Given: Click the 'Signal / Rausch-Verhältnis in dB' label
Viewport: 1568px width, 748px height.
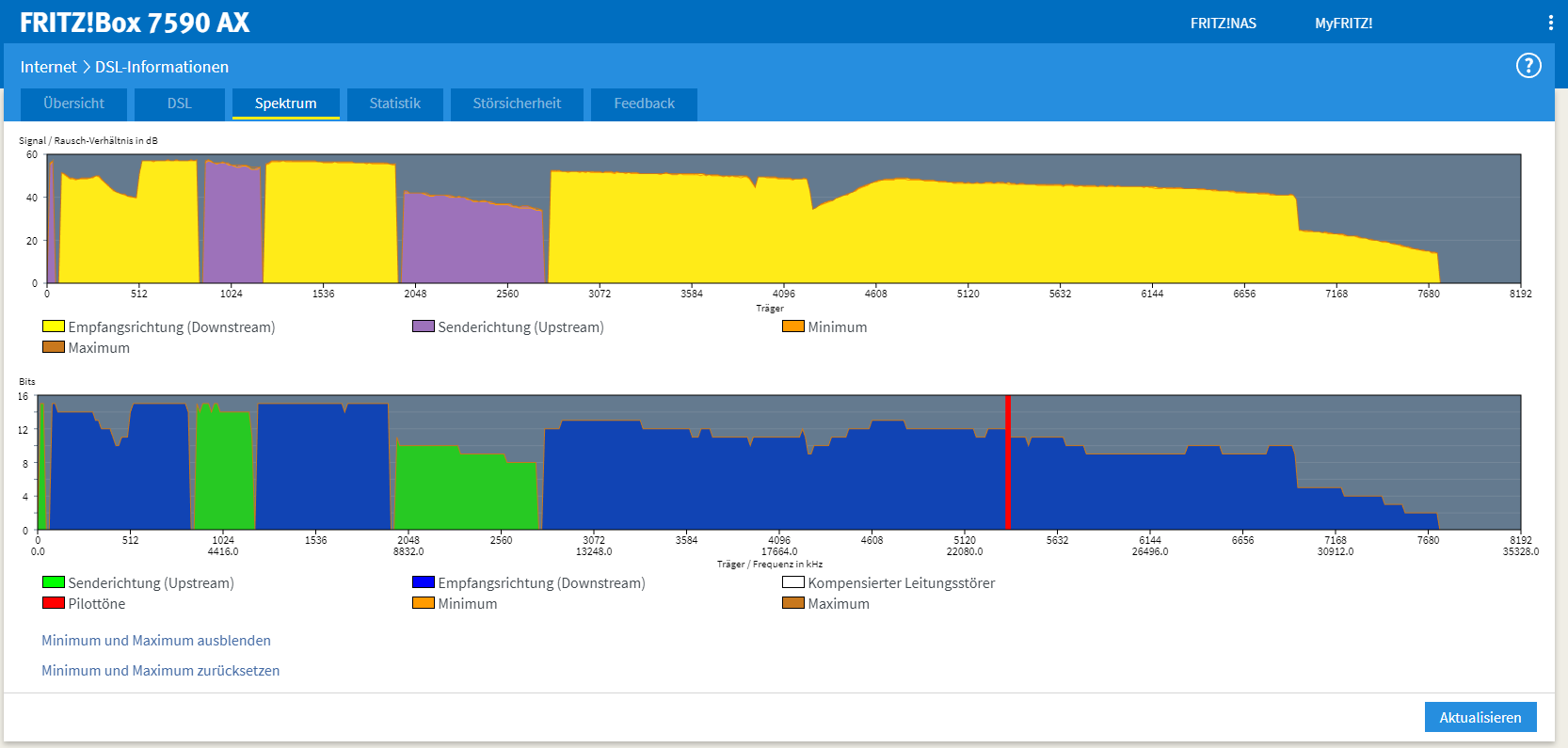Looking at the screenshot, I should point(88,141).
